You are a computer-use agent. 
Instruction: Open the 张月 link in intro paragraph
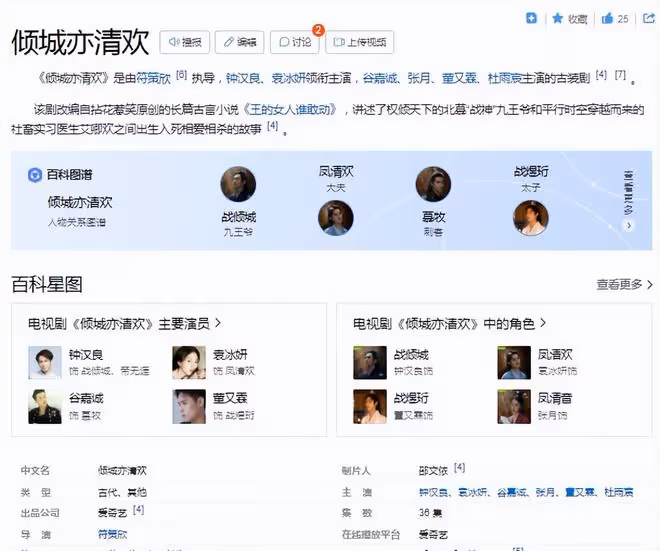(x=419, y=78)
